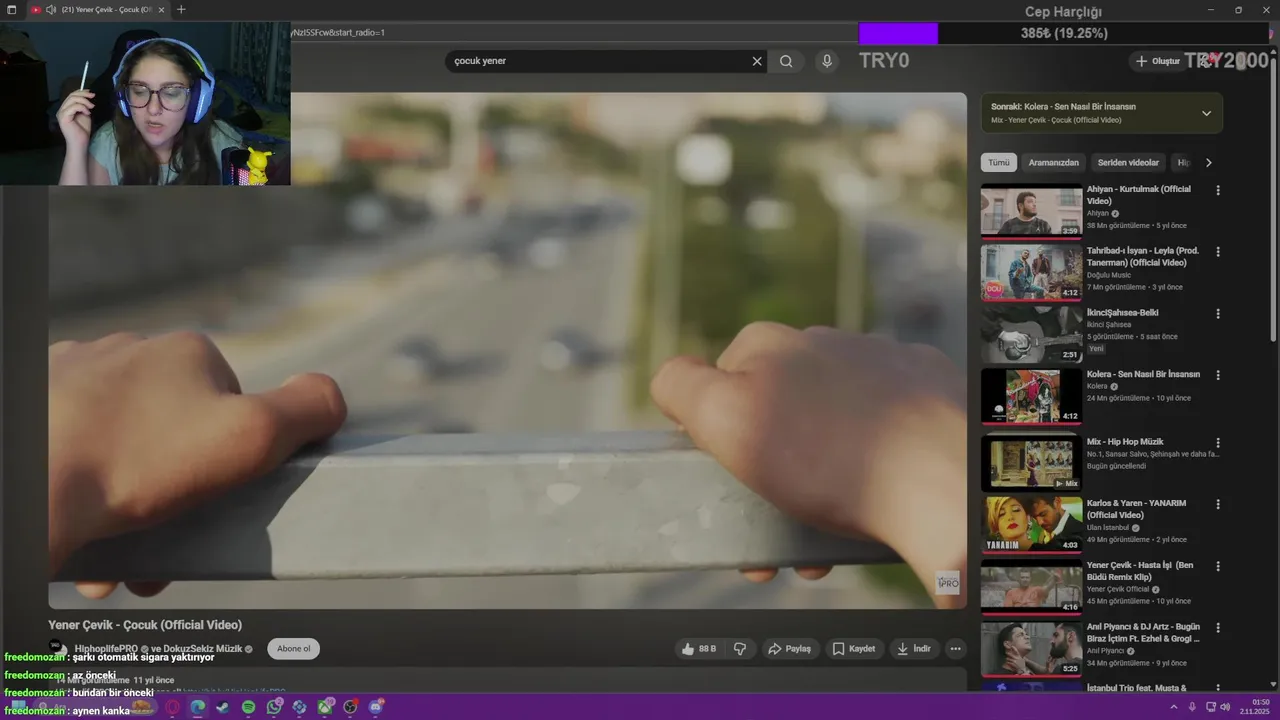Open Tahribad-ı İsyan - Leyla video title

pos(1143,257)
